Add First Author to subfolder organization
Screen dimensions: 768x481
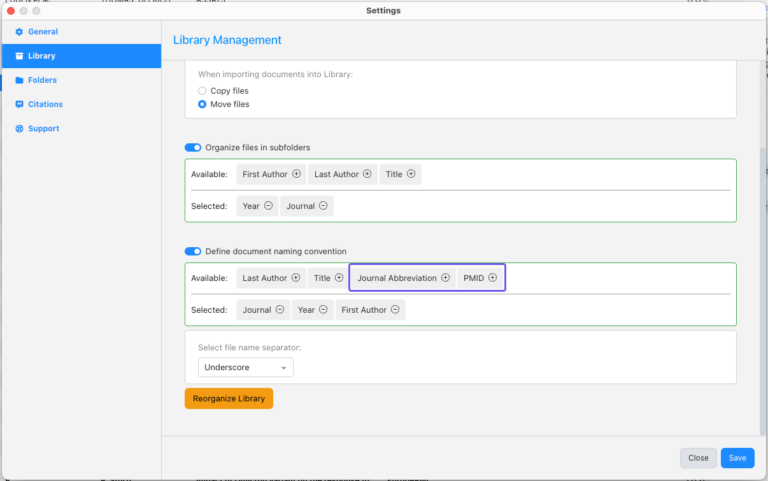point(296,174)
